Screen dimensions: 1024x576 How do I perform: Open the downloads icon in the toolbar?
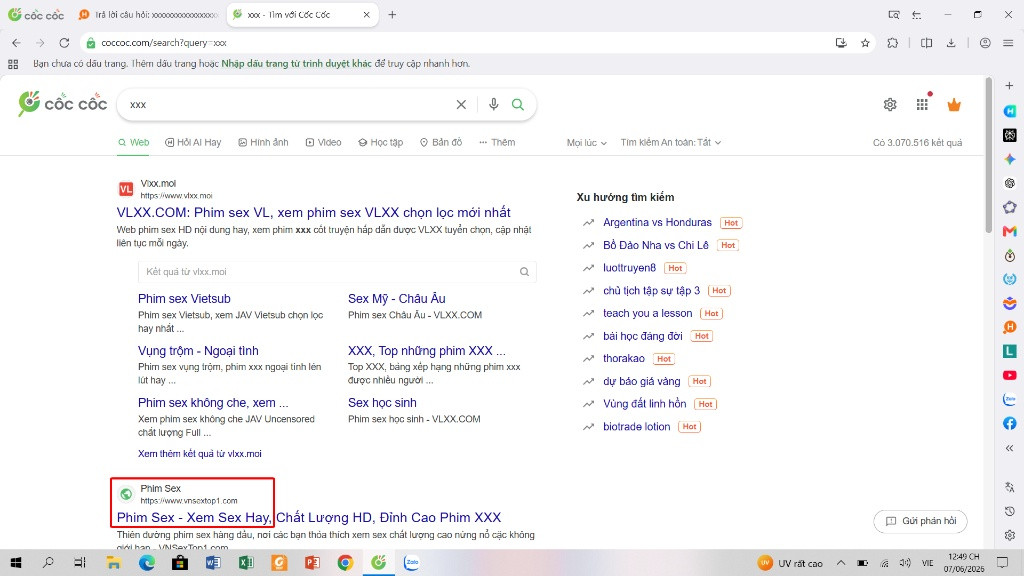951,42
